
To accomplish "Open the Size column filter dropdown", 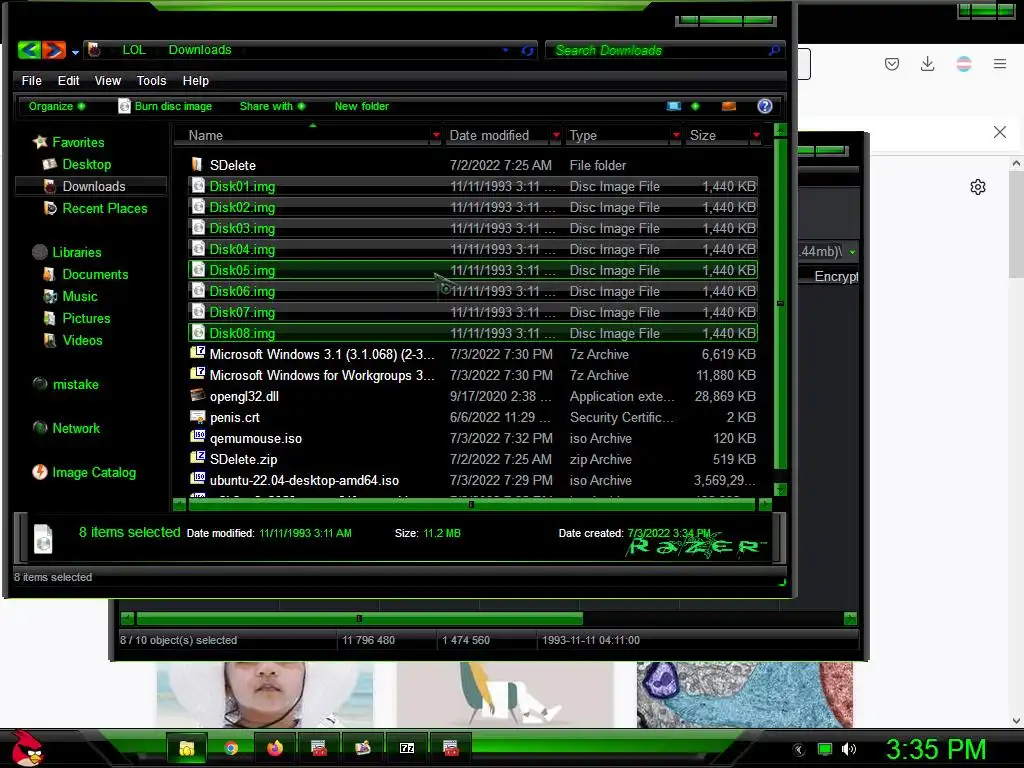I will (756, 135).
